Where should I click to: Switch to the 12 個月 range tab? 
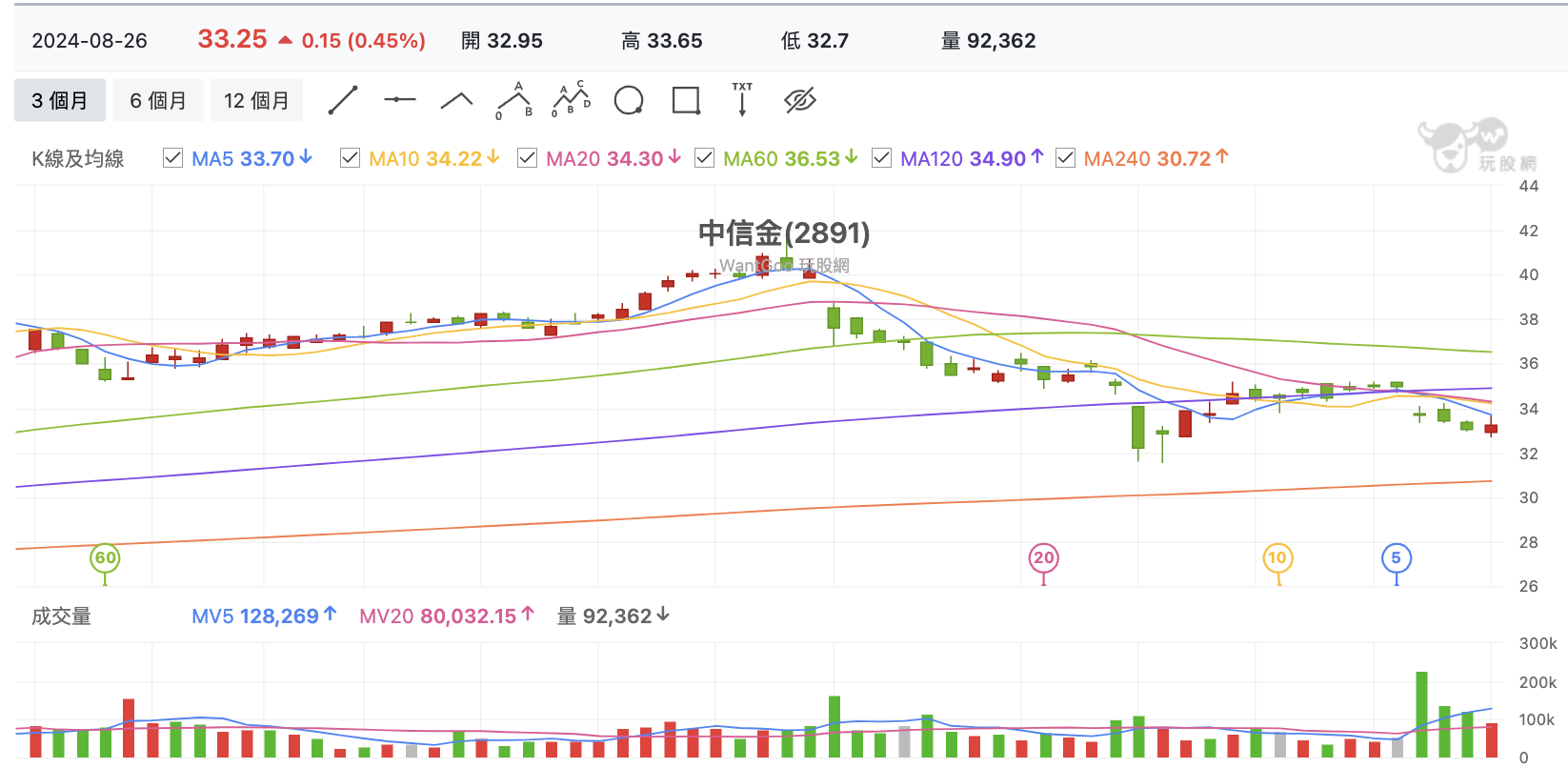point(257,100)
